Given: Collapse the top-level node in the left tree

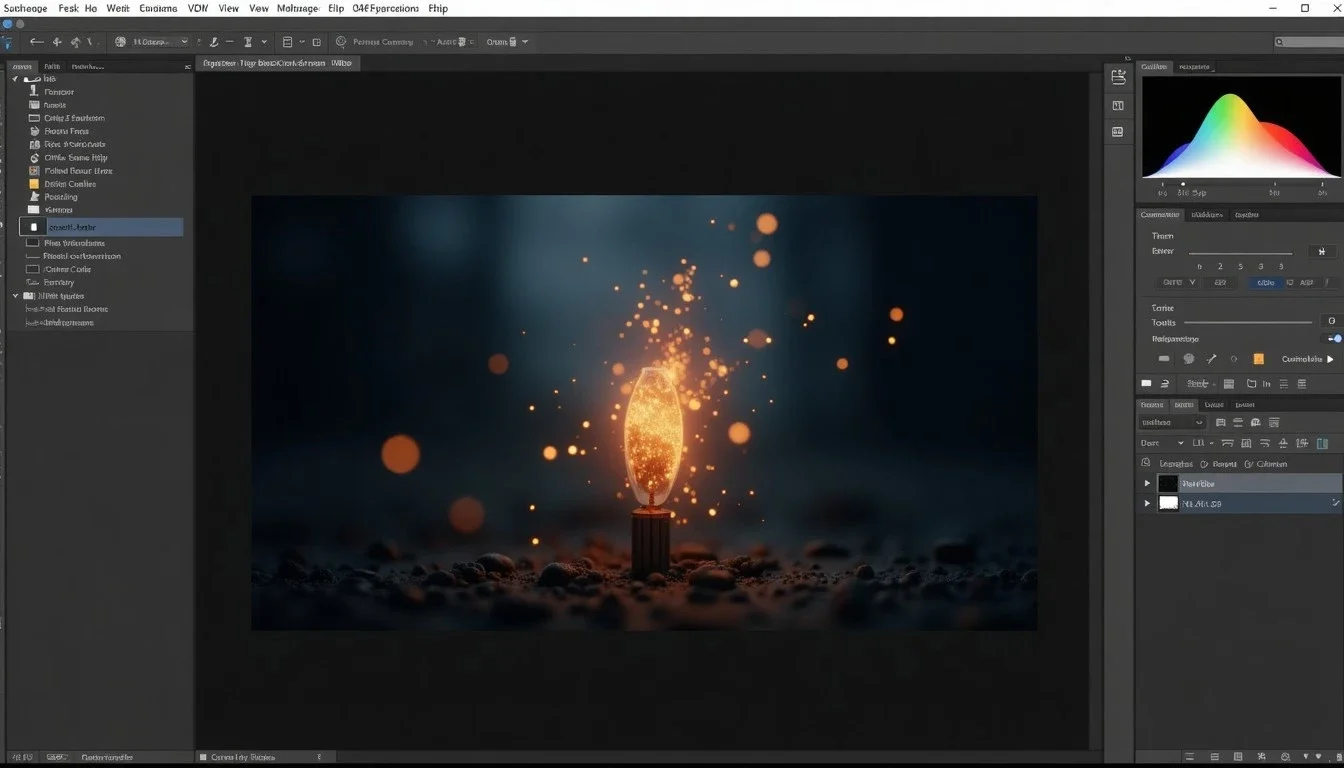Looking at the screenshot, I should pos(15,78).
